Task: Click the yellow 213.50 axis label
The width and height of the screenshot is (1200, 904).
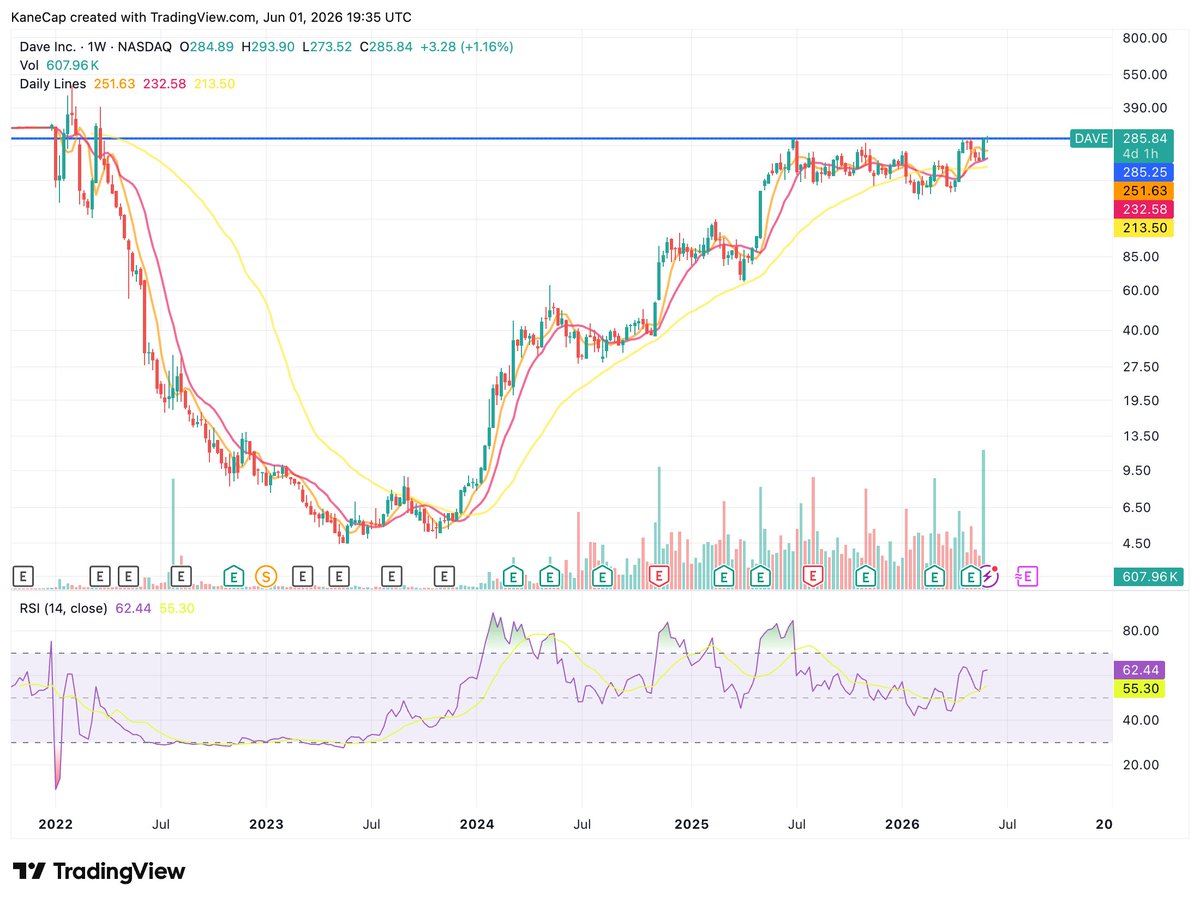Action: pyautogui.click(x=1142, y=228)
